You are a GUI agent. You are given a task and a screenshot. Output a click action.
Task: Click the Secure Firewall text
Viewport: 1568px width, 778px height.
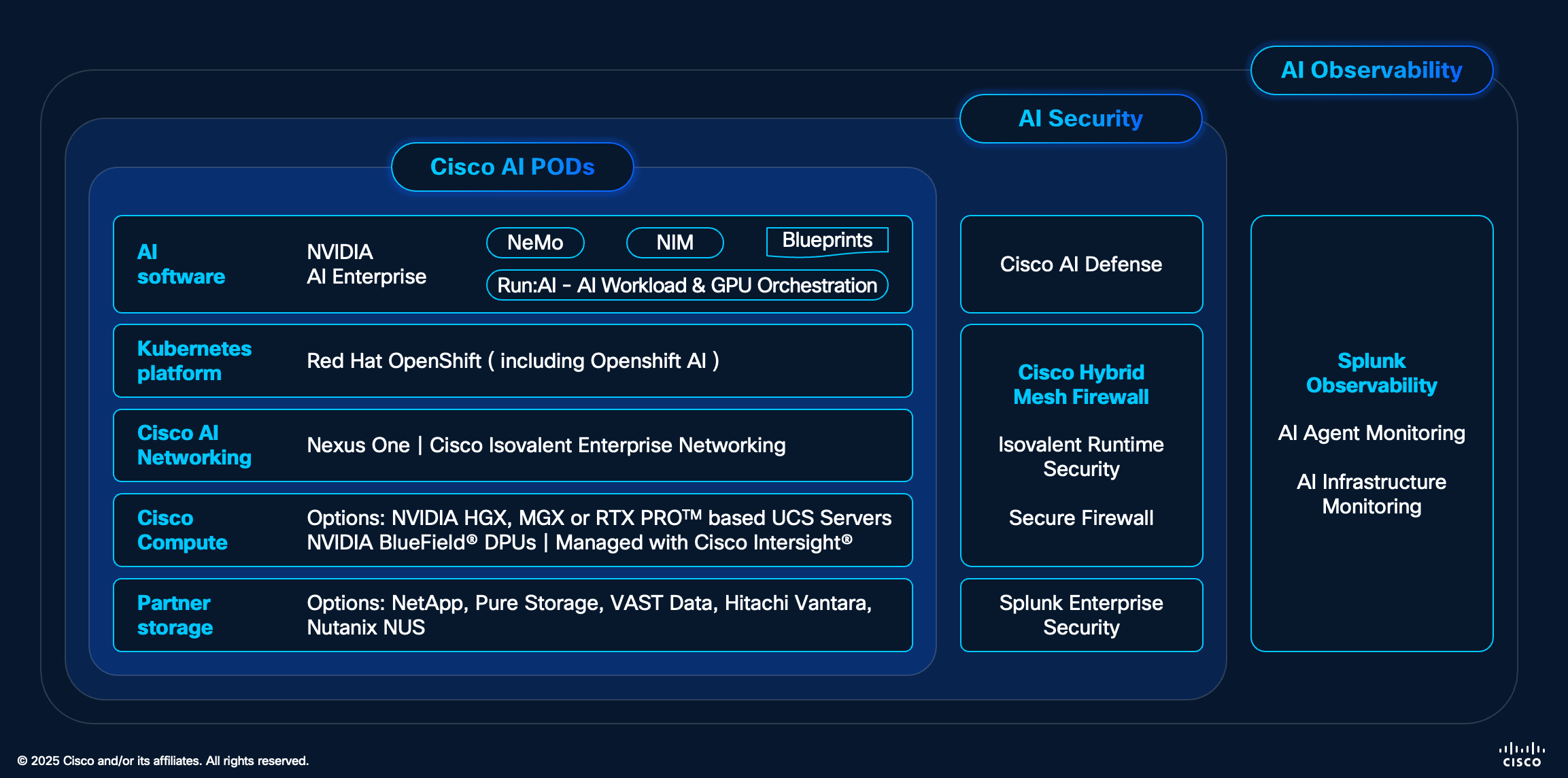coord(1081,518)
